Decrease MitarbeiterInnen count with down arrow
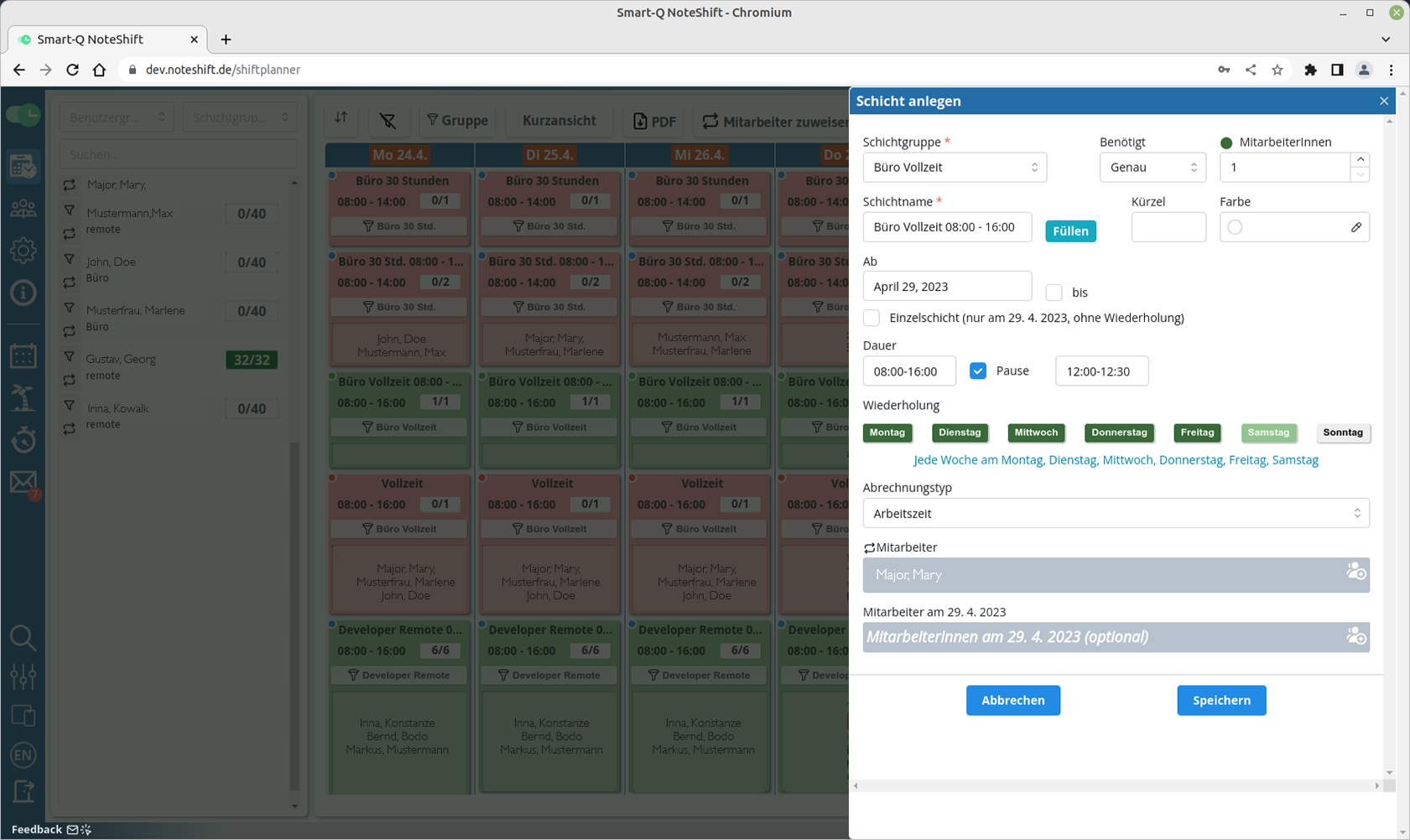This screenshot has height=840, width=1410. coord(1360,174)
